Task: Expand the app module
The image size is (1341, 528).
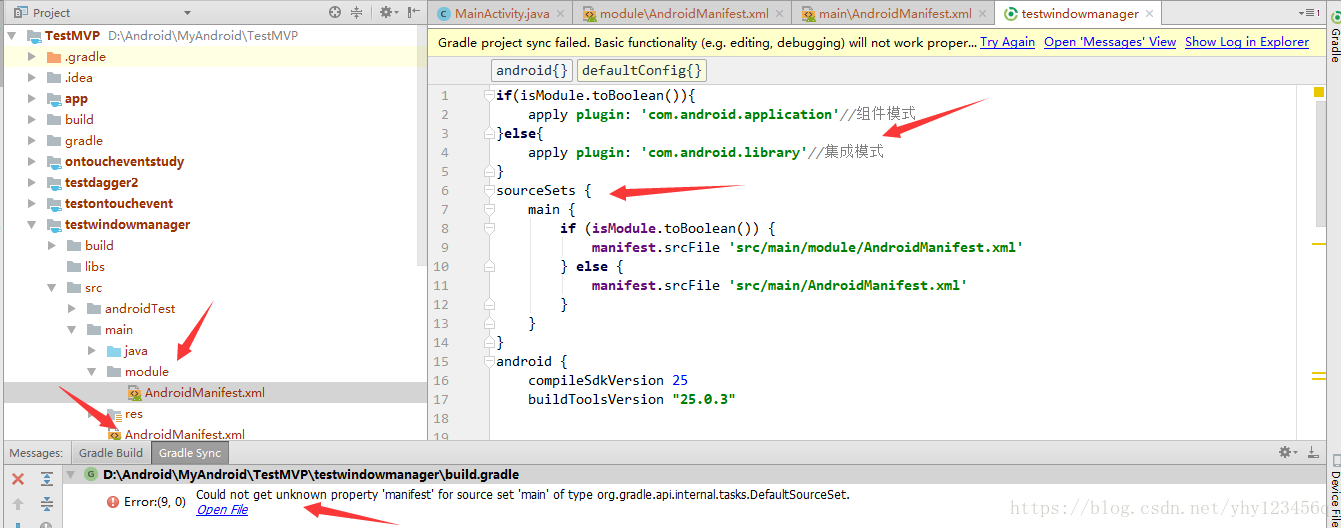Action: (x=32, y=99)
